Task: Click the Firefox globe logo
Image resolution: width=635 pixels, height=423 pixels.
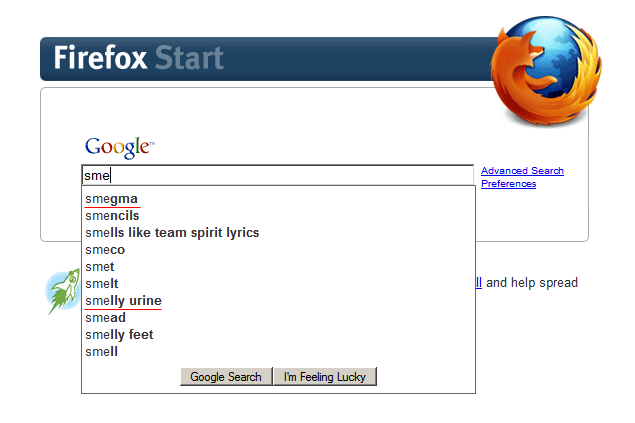Action: [x=546, y=70]
